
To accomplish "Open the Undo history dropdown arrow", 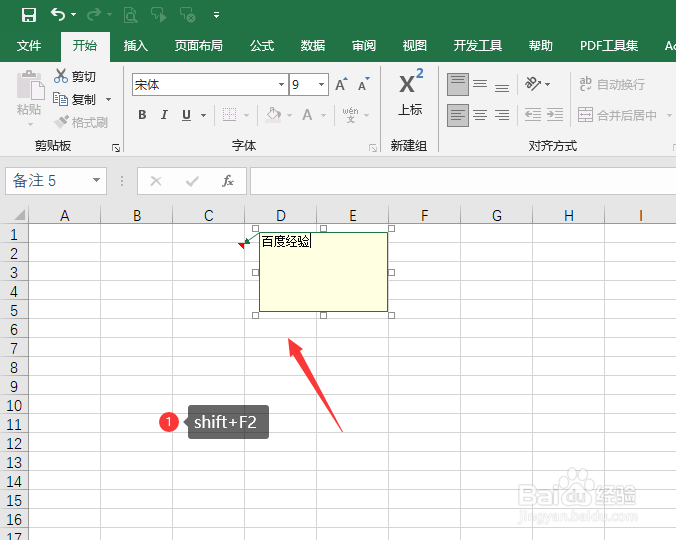I will (x=74, y=15).
